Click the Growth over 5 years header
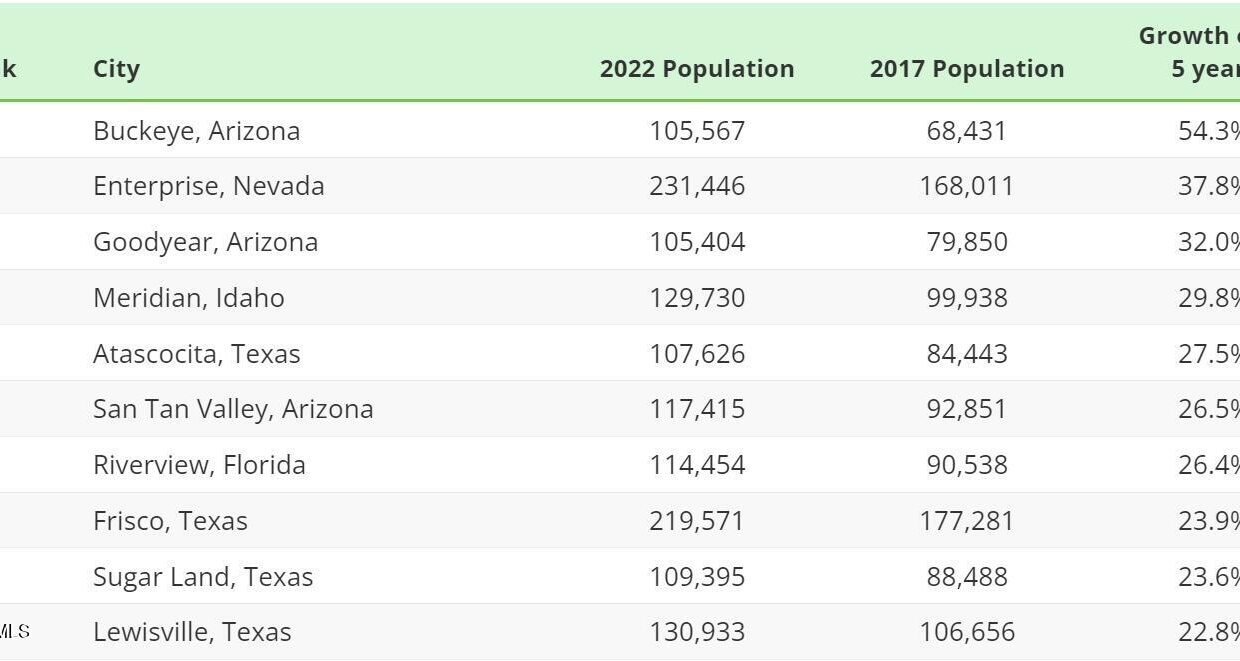This screenshot has width=1240, height=661. click(x=1189, y=52)
